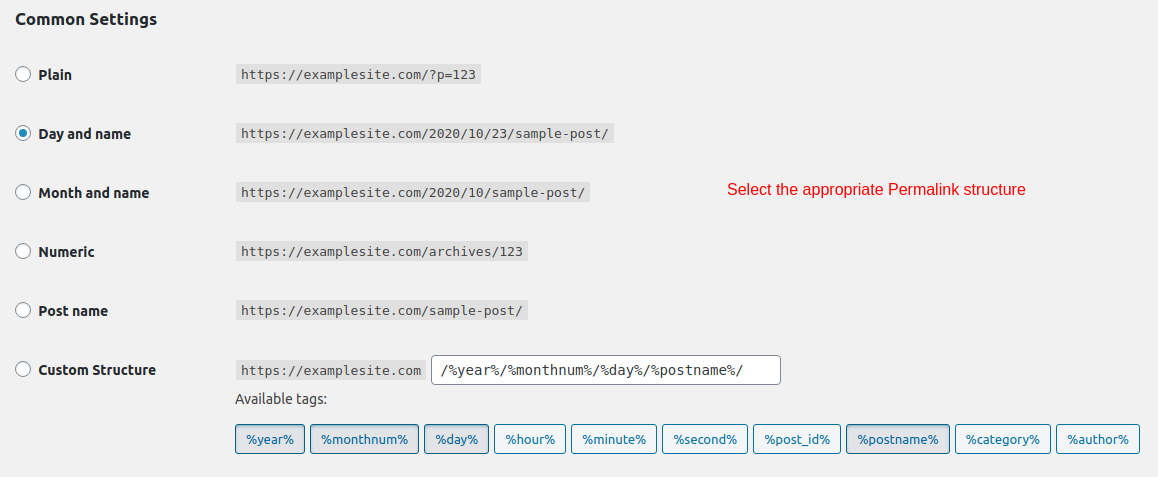Insert the %second% tag
This screenshot has height=477, width=1158.
705,439
